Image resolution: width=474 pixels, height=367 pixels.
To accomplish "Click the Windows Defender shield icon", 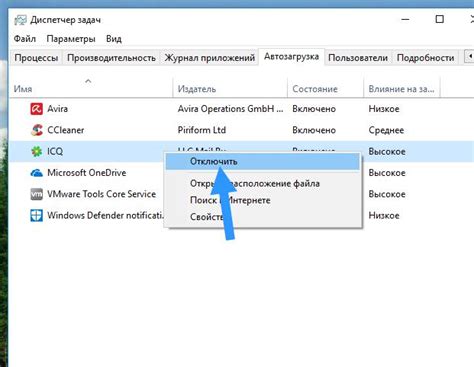I will point(36,215).
